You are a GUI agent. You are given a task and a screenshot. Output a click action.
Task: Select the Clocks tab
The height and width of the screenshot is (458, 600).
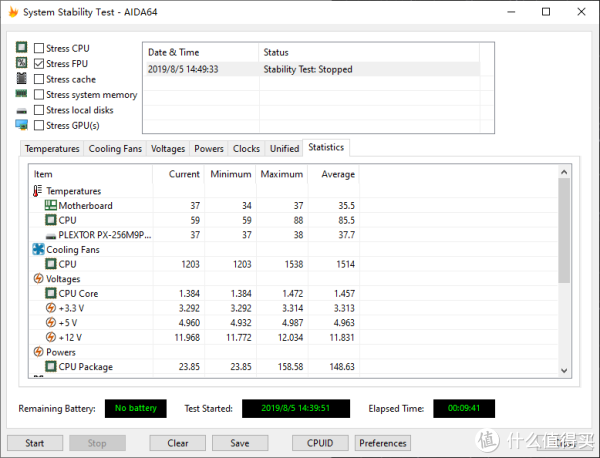click(x=246, y=148)
